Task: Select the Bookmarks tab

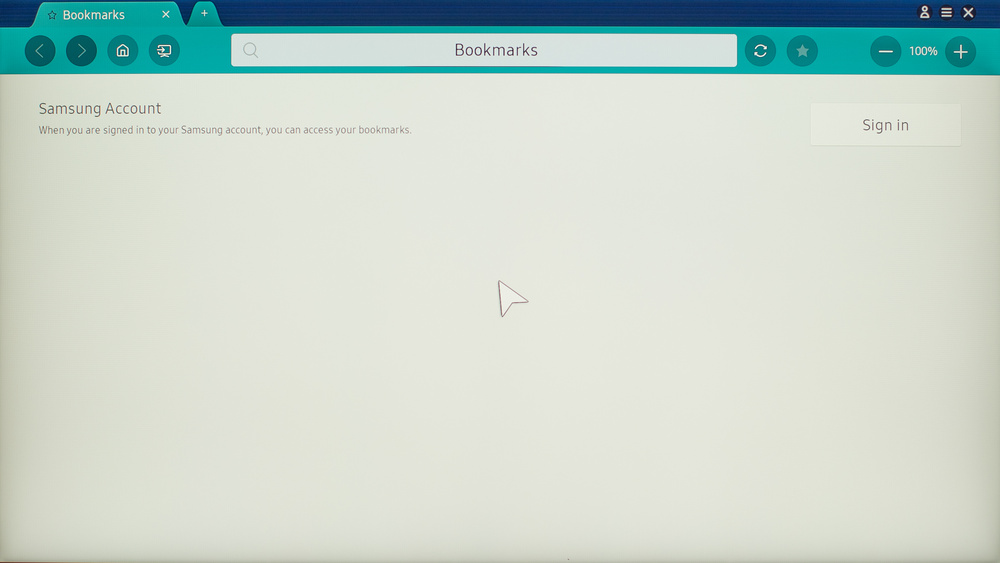Action: (x=94, y=15)
